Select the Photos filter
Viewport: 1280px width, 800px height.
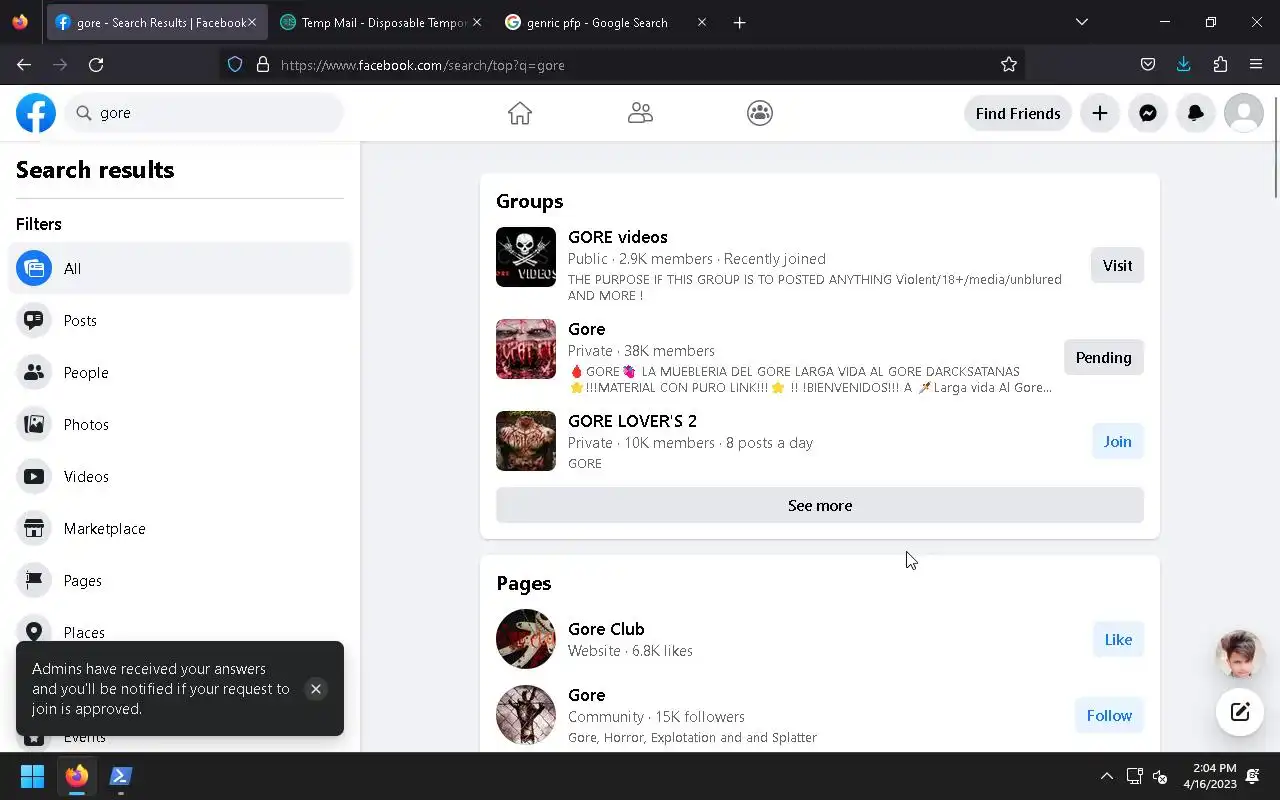[180, 424]
